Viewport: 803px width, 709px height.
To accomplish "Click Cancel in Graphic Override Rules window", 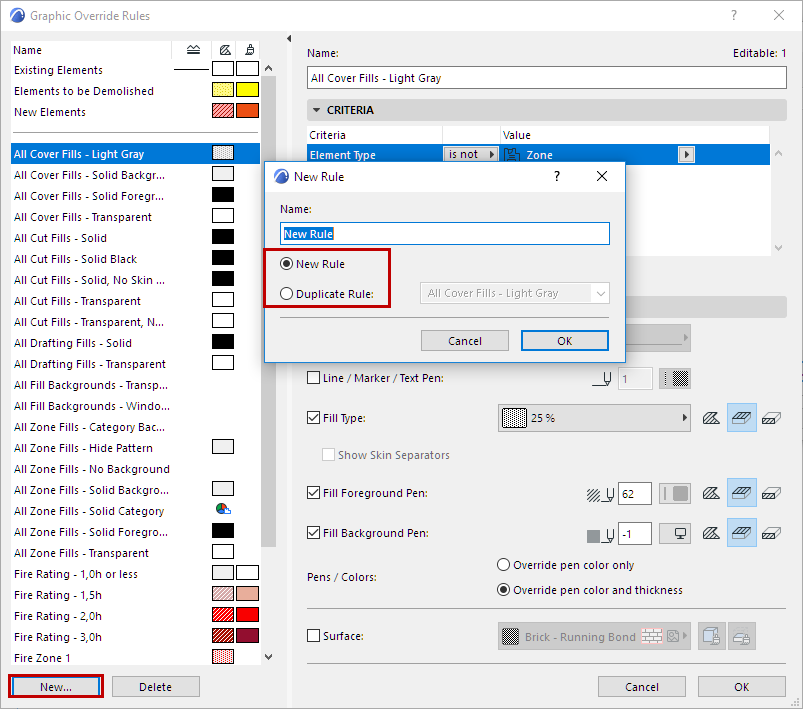I will point(642,686).
